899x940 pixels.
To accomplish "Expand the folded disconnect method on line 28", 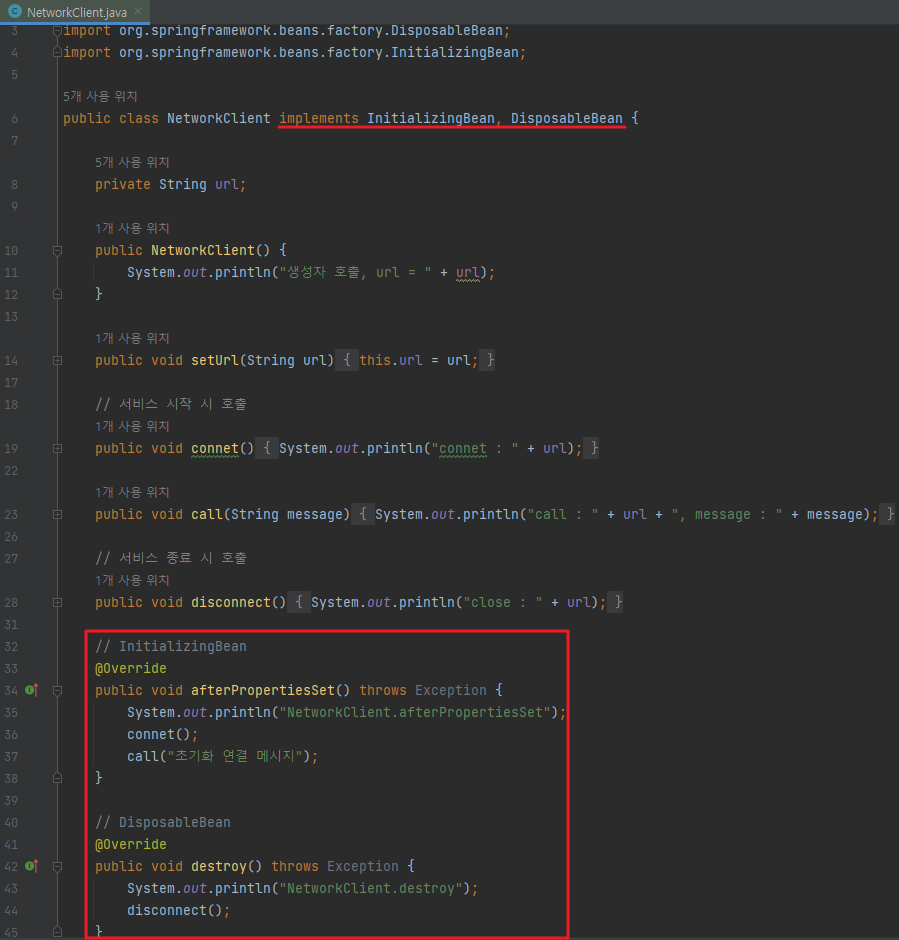I will (x=58, y=602).
